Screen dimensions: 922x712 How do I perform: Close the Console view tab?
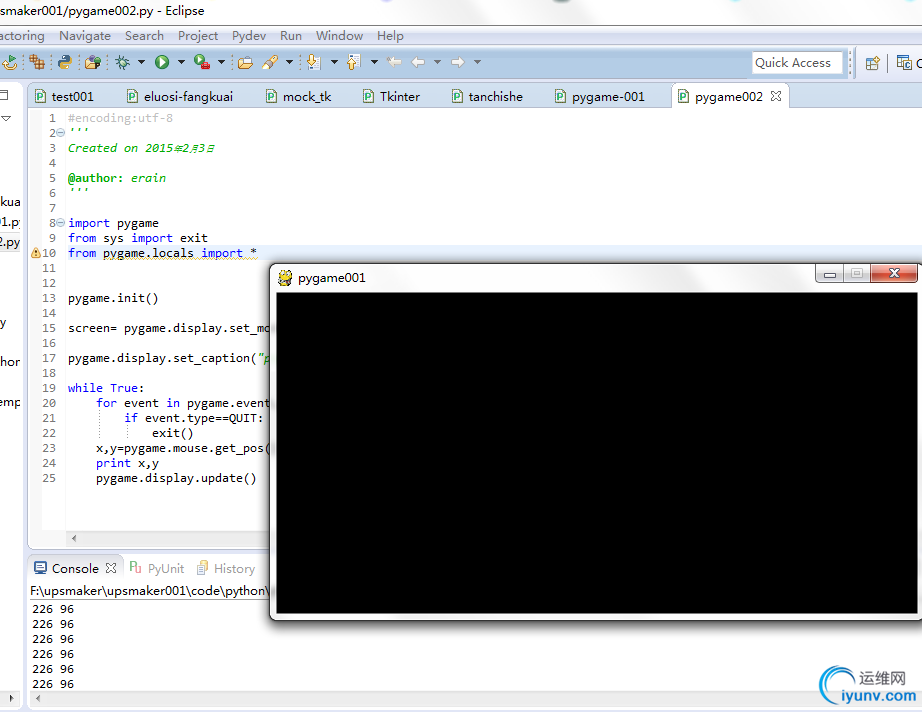coord(111,568)
